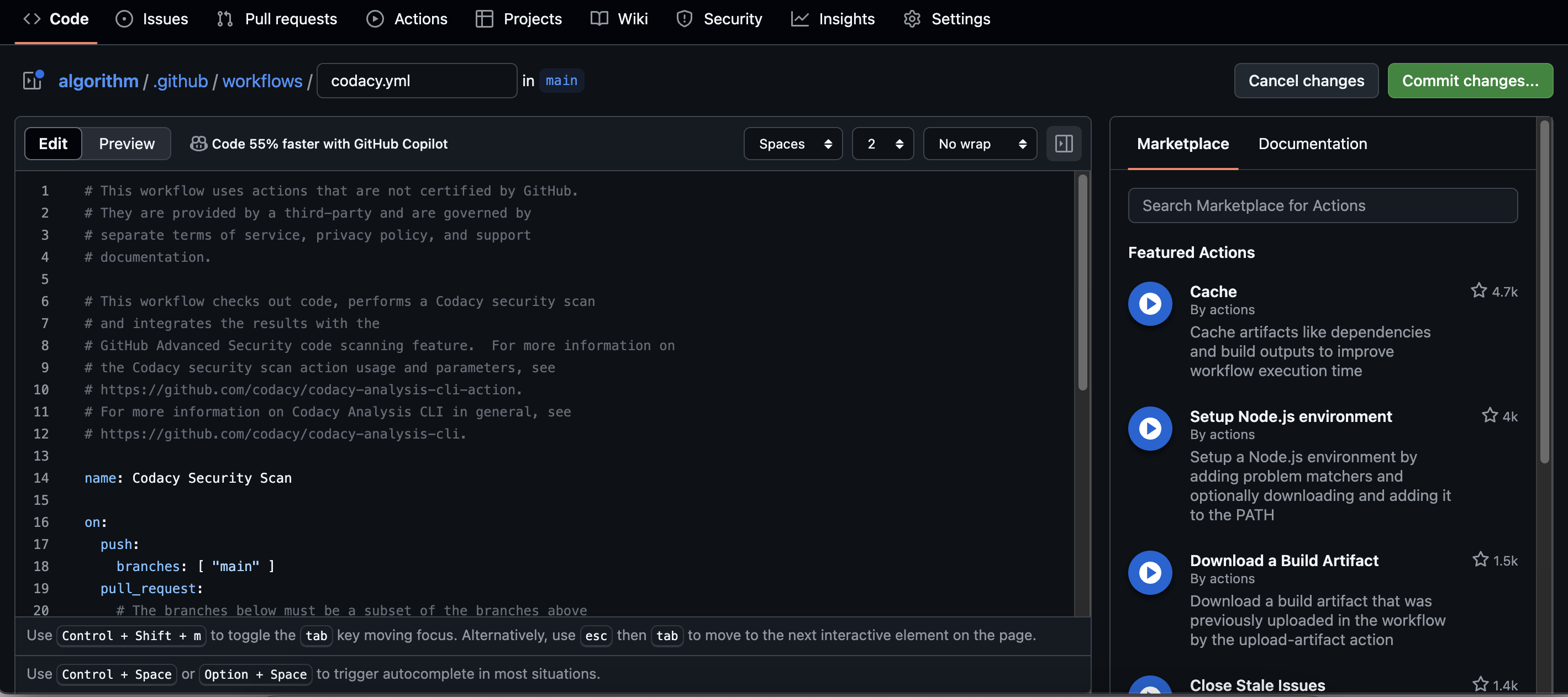Click the Cache action play icon
Viewport: 1568px width, 697px height.
click(1149, 303)
